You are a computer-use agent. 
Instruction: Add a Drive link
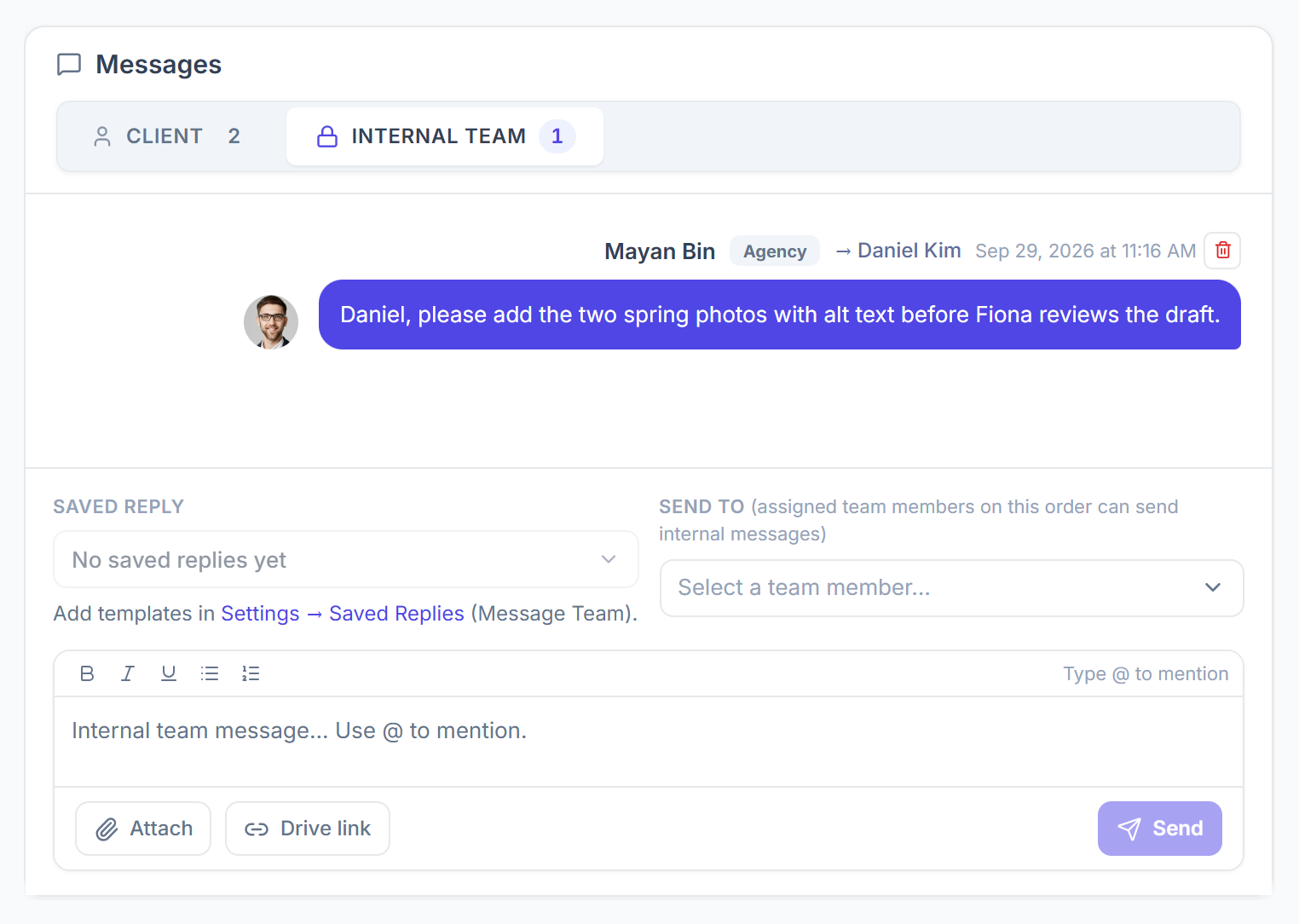308,829
